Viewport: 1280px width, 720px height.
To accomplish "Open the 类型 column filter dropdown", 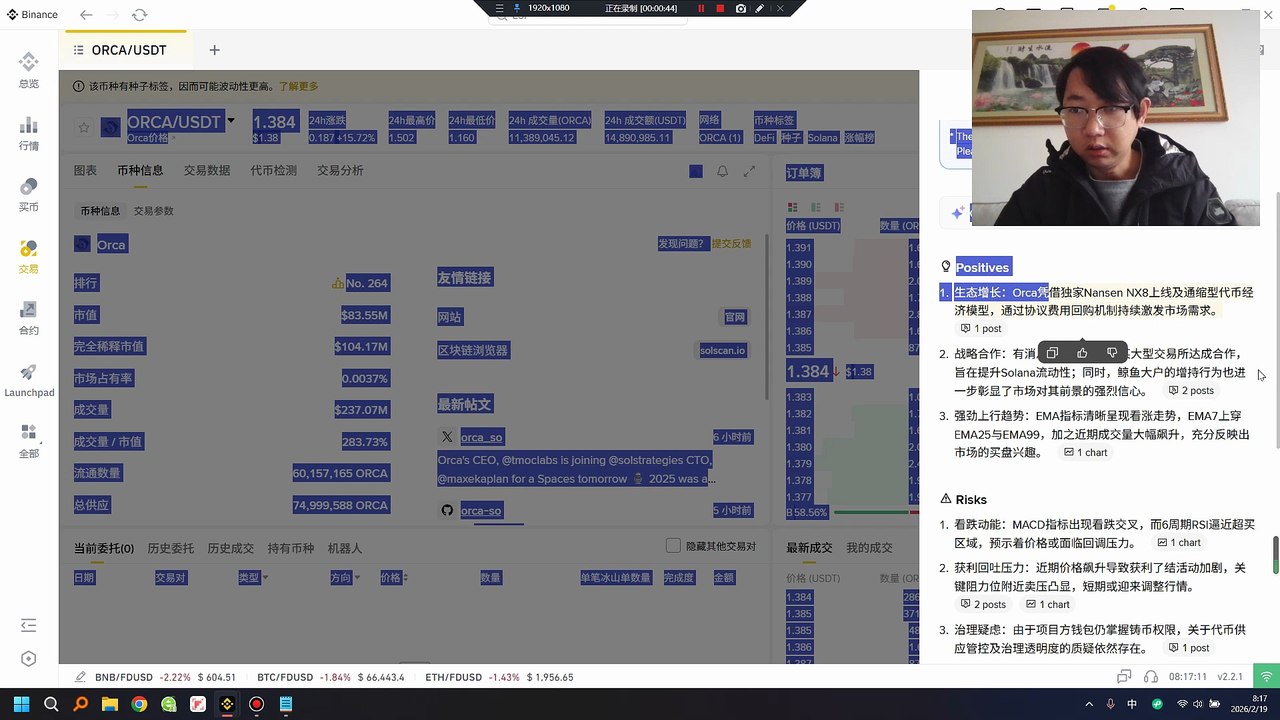I will (x=266, y=578).
